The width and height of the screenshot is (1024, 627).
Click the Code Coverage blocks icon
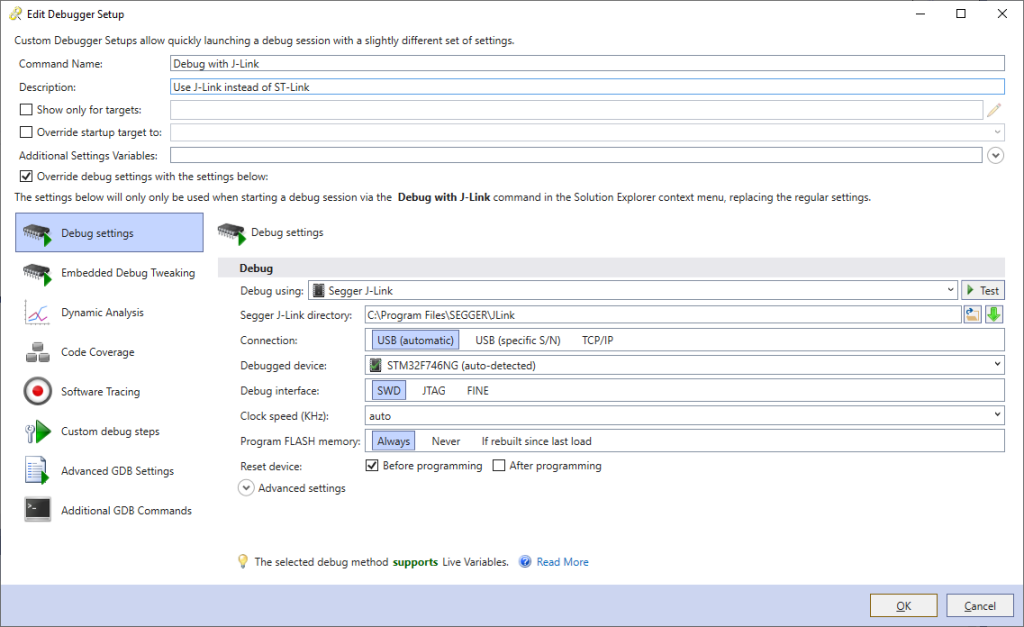pos(37,353)
